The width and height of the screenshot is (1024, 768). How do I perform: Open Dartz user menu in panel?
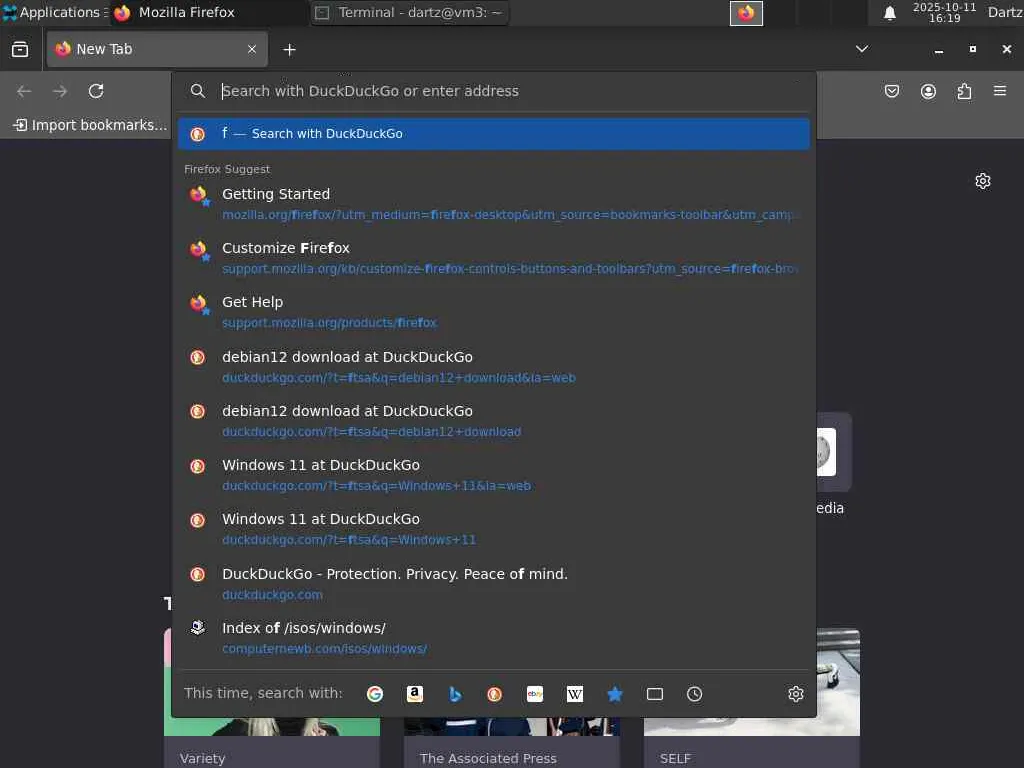tap(1005, 12)
